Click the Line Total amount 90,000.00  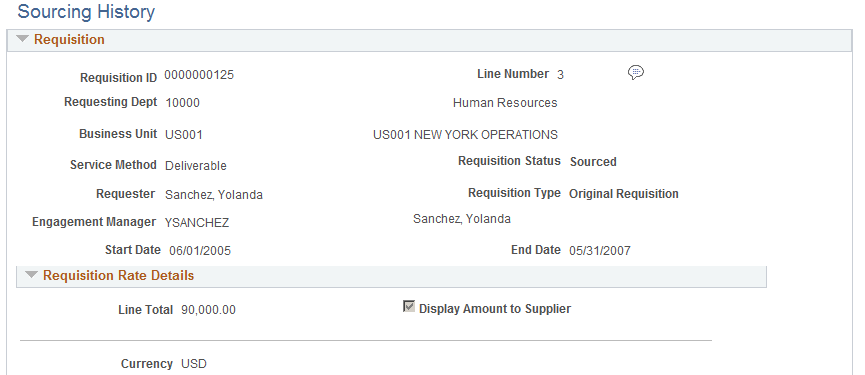point(209,310)
